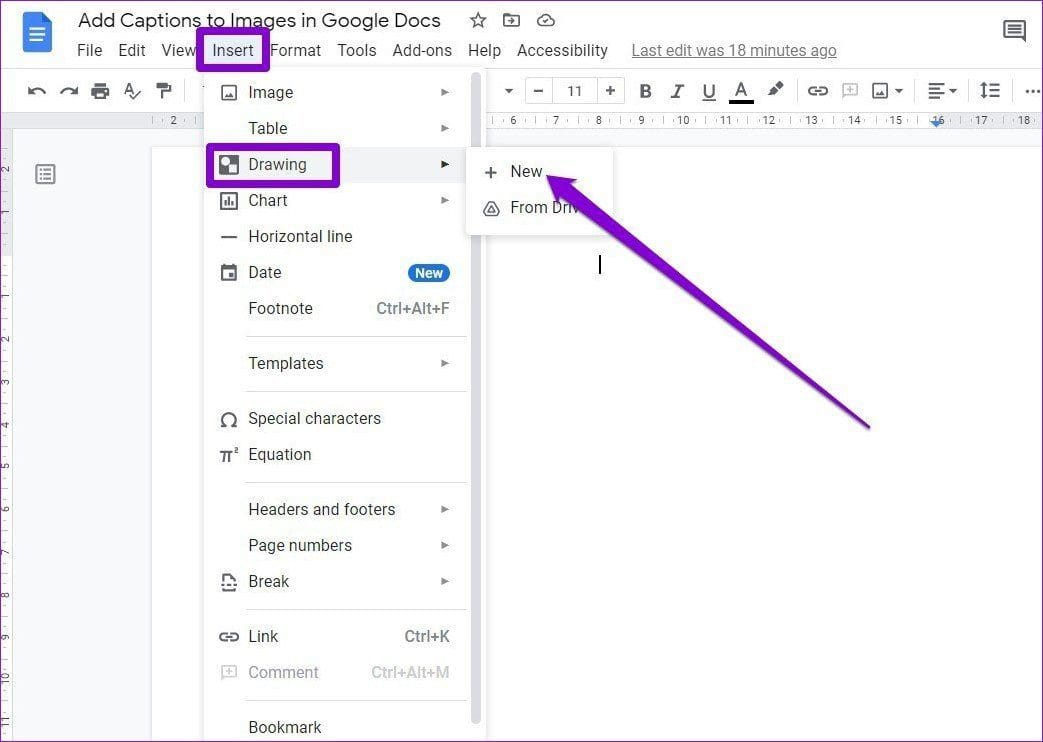
Task: Star this document
Action: (x=477, y=20)
